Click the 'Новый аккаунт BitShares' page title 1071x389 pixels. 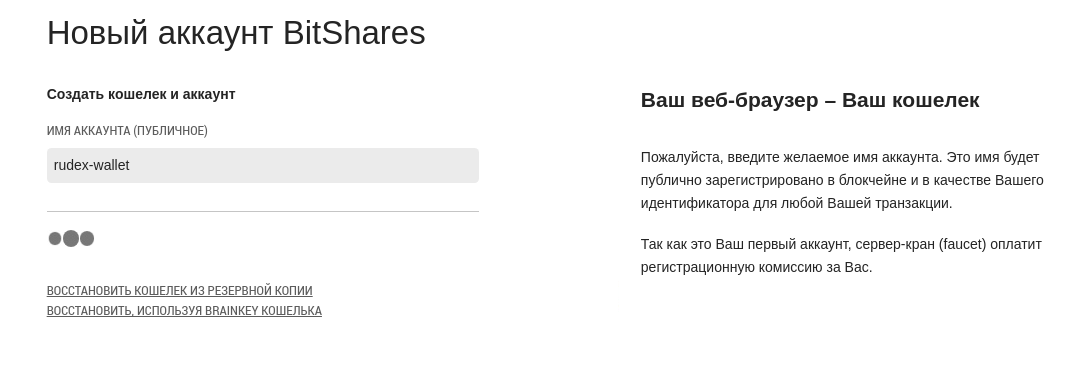click(236, 33)
